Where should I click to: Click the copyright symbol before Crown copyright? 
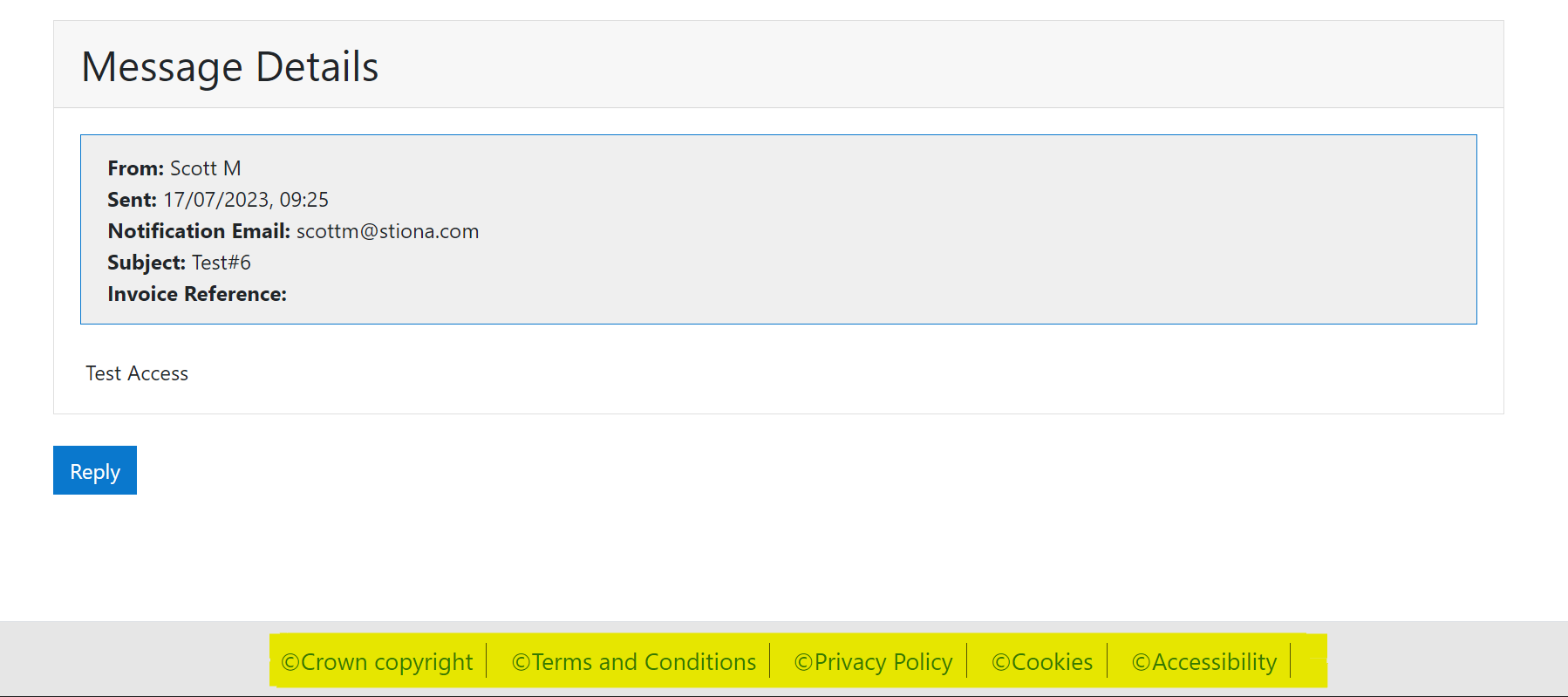point(290,663)
